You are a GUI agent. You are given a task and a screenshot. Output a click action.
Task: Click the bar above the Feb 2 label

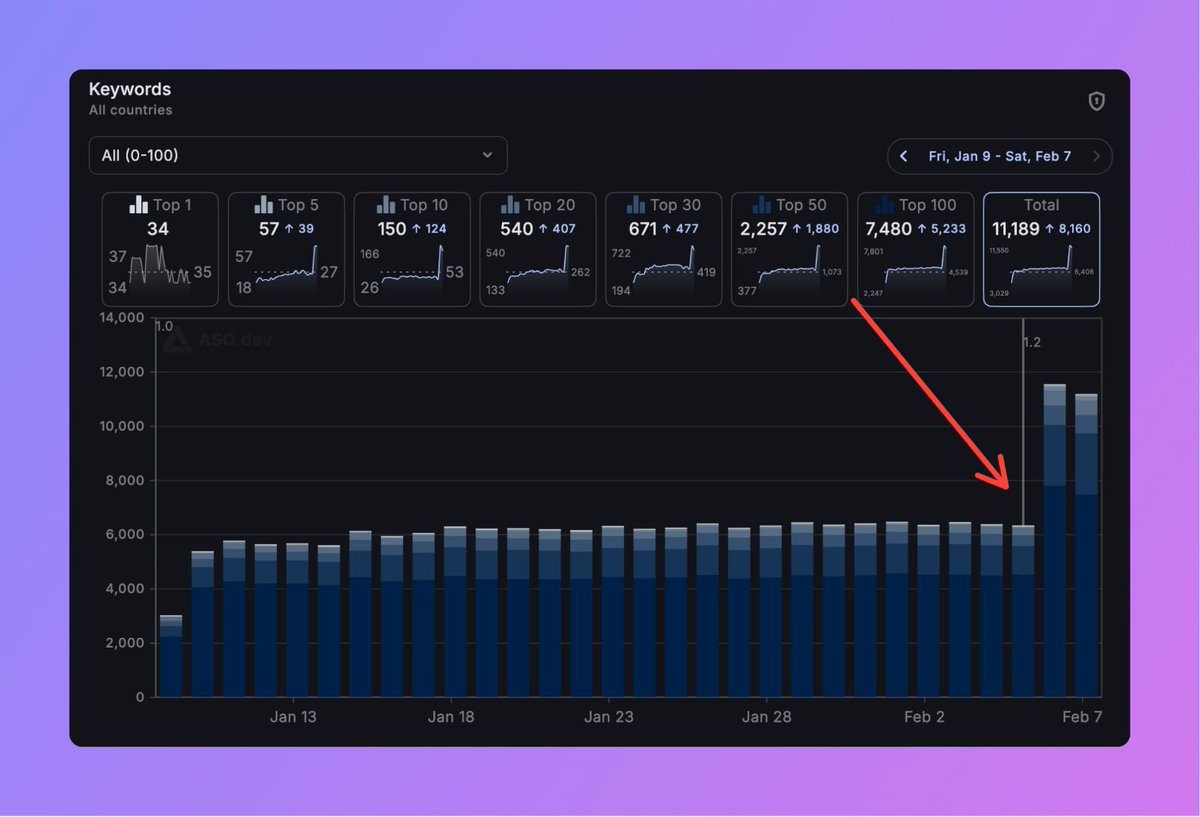click(x=928, y=611)
